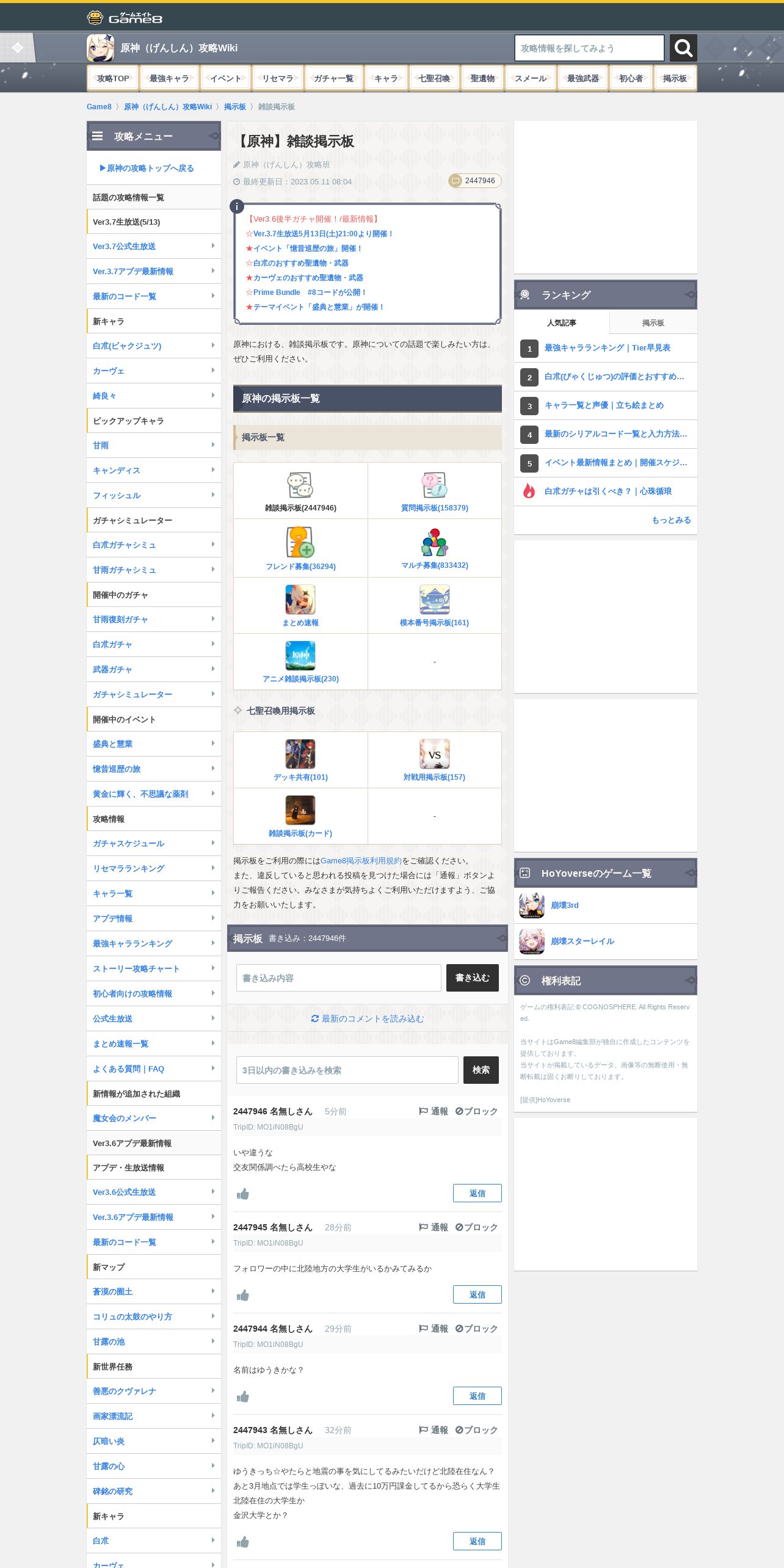Open the デッキ共有(101) icon

pos(300,754)
